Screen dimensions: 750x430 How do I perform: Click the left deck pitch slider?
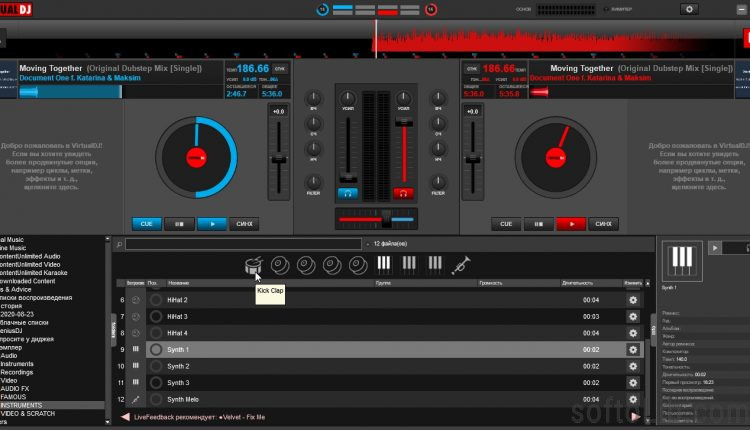278,159
